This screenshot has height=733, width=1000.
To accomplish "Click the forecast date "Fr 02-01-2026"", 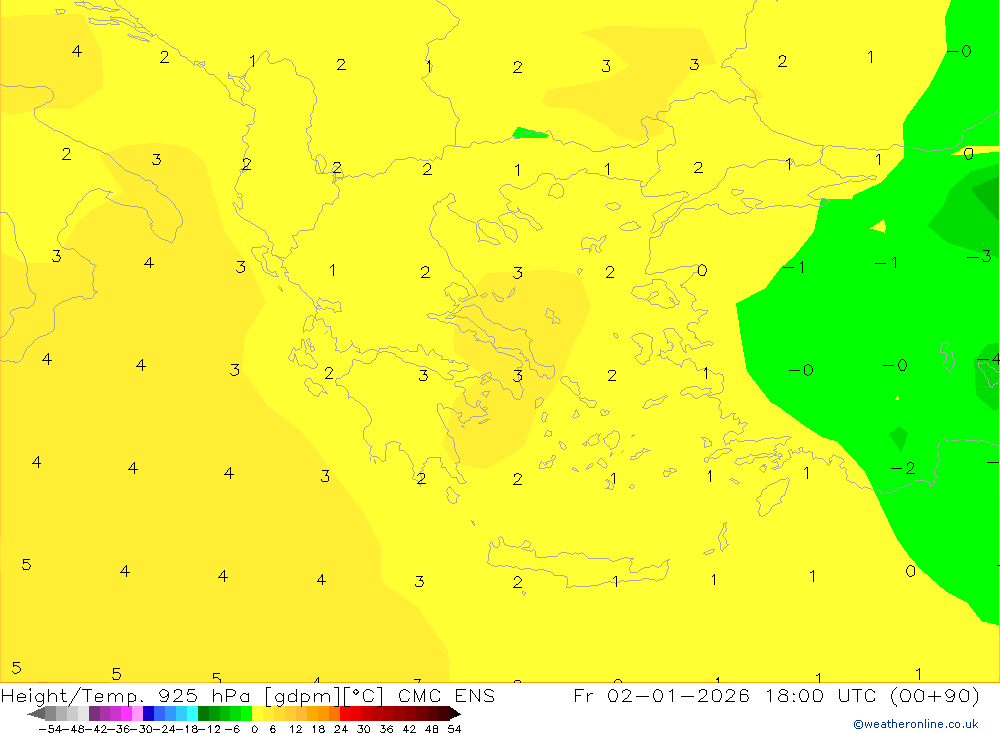I will click(661, 695).
